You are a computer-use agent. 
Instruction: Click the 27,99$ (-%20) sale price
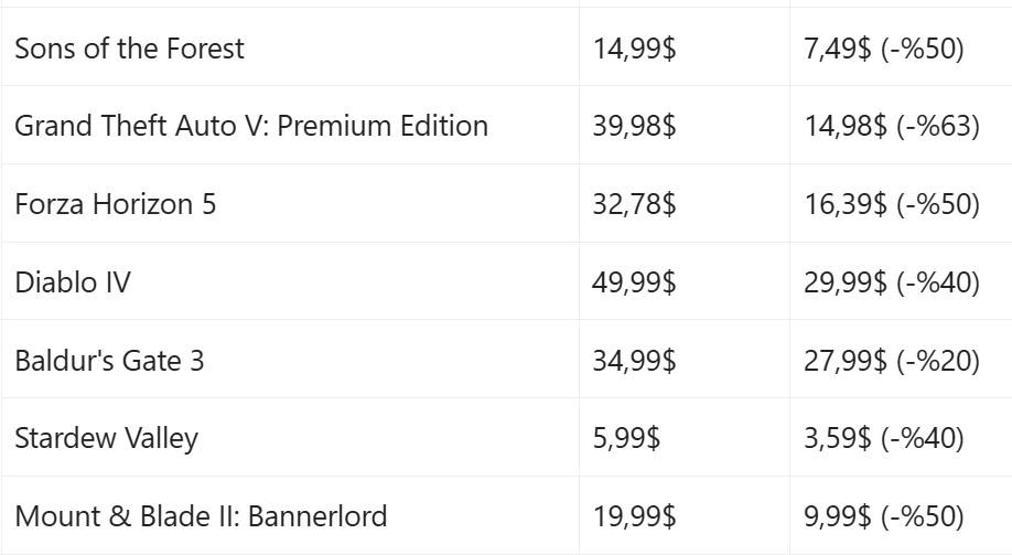tap(891, 360)
